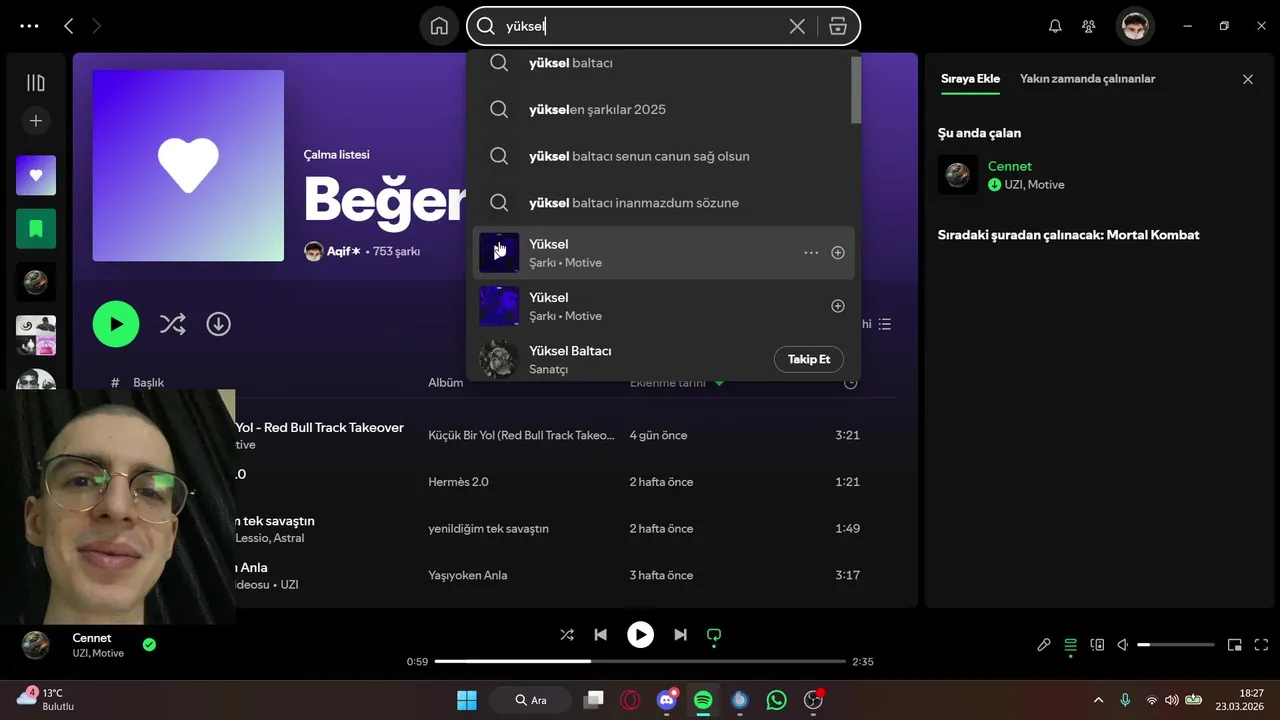This screenshot has height=720, width=1280.
Task: Play the Liked Songs playlist
Action: [116, 324]
